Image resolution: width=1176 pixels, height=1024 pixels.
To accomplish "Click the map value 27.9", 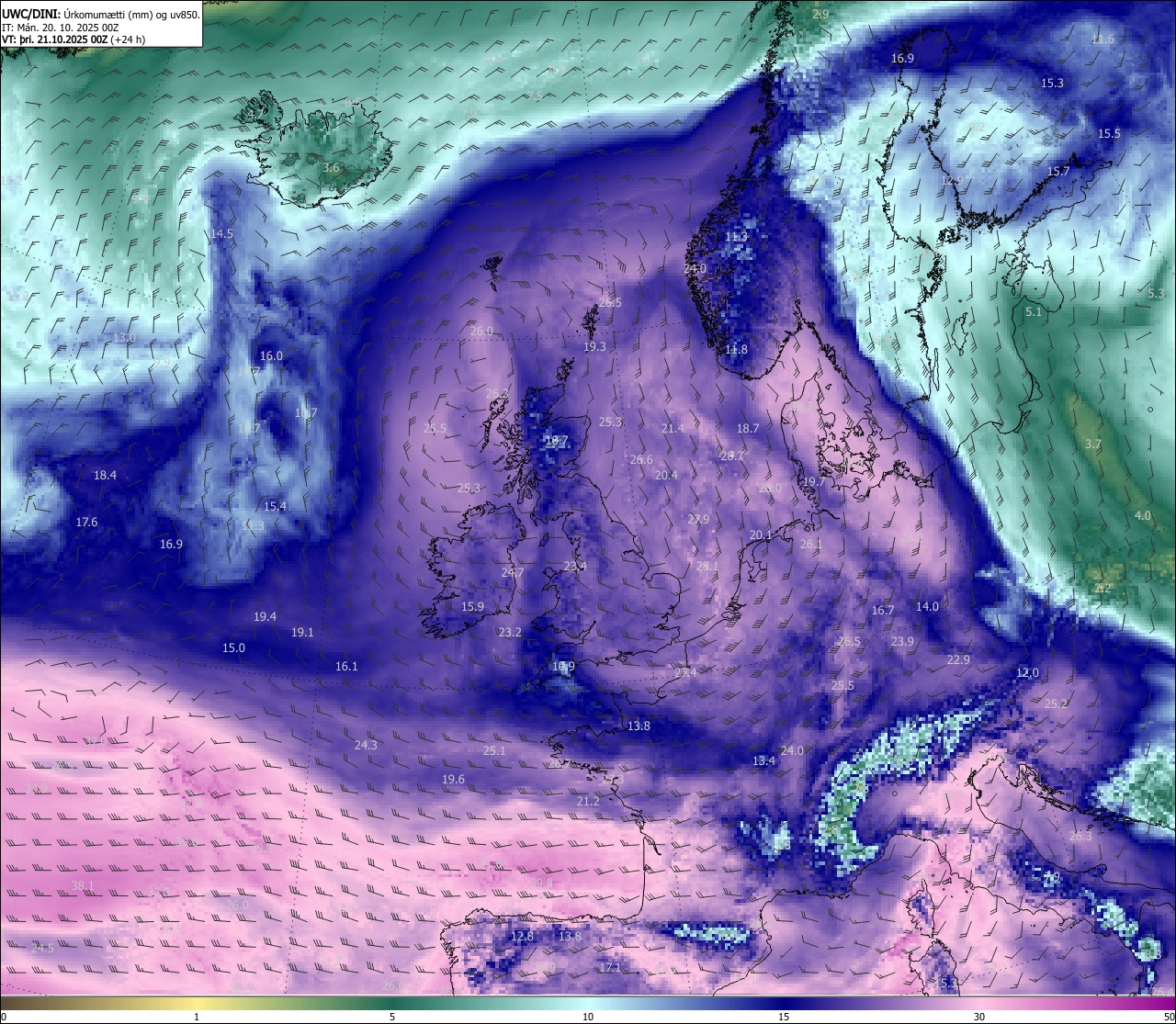I will (x=698, y=520).
